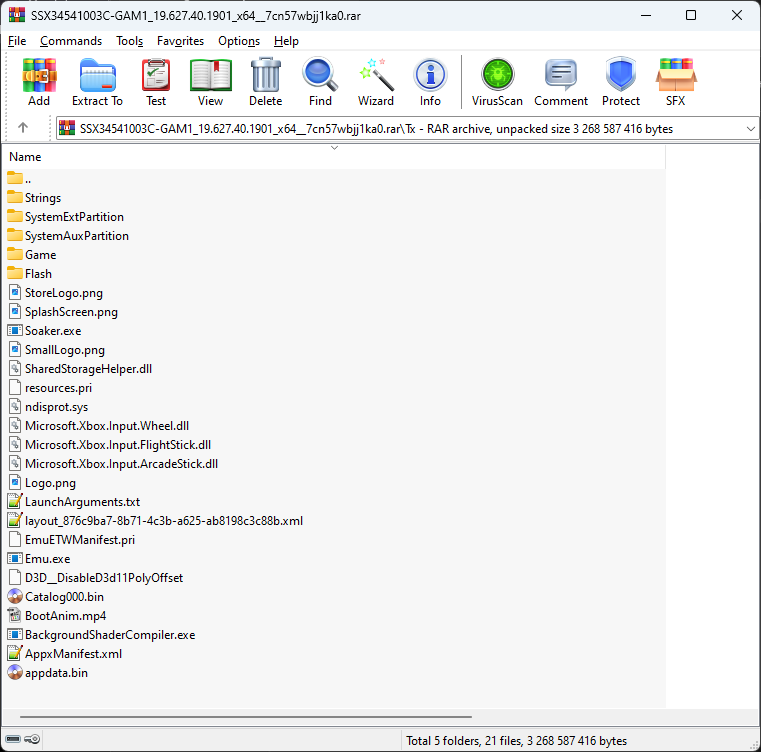The width and height of the screenshot is (761, 752).
Task: Open the Tools menu
Action: (x=130, y=41)
